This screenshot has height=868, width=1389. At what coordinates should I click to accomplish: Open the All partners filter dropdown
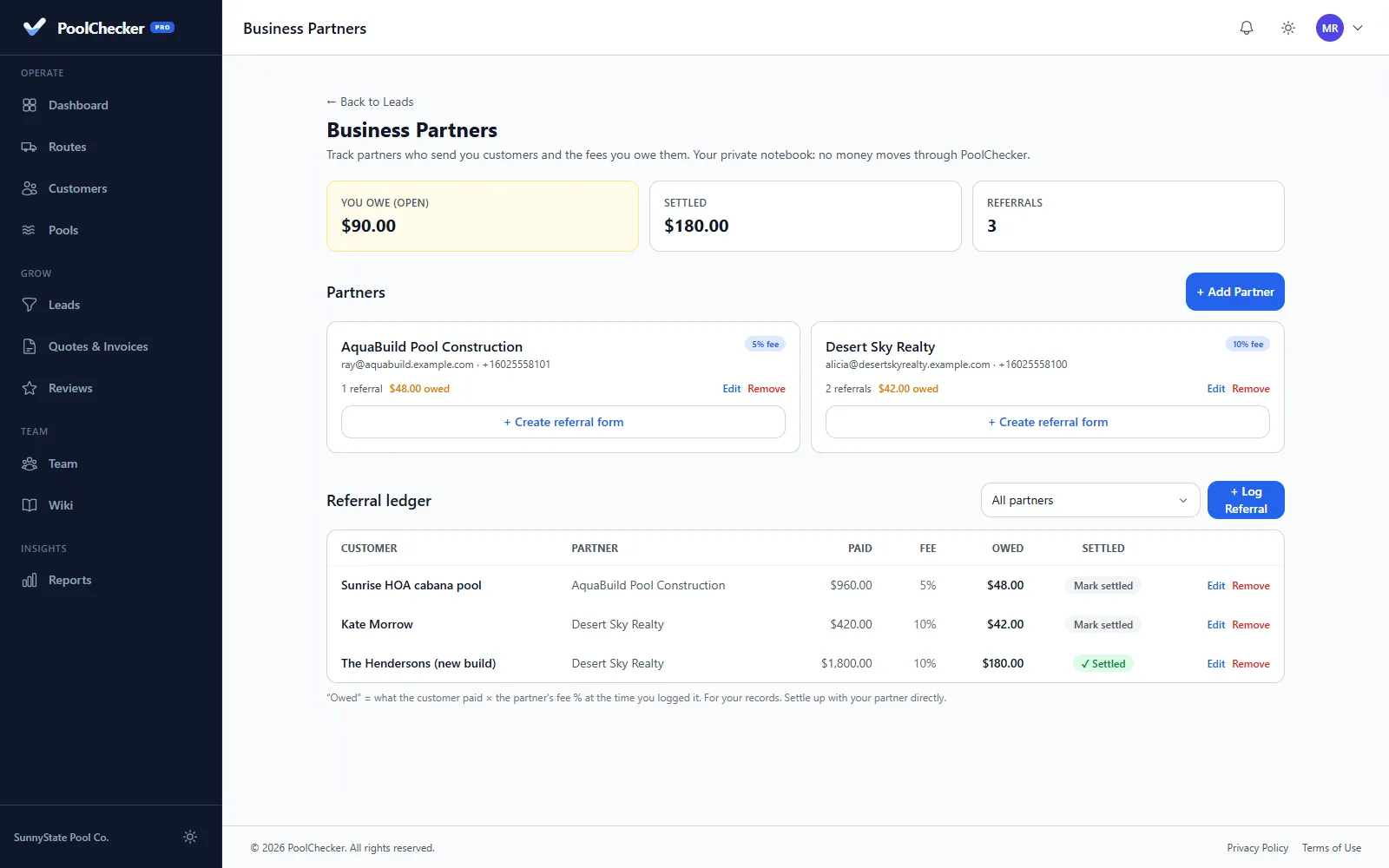pos(1090,500)
